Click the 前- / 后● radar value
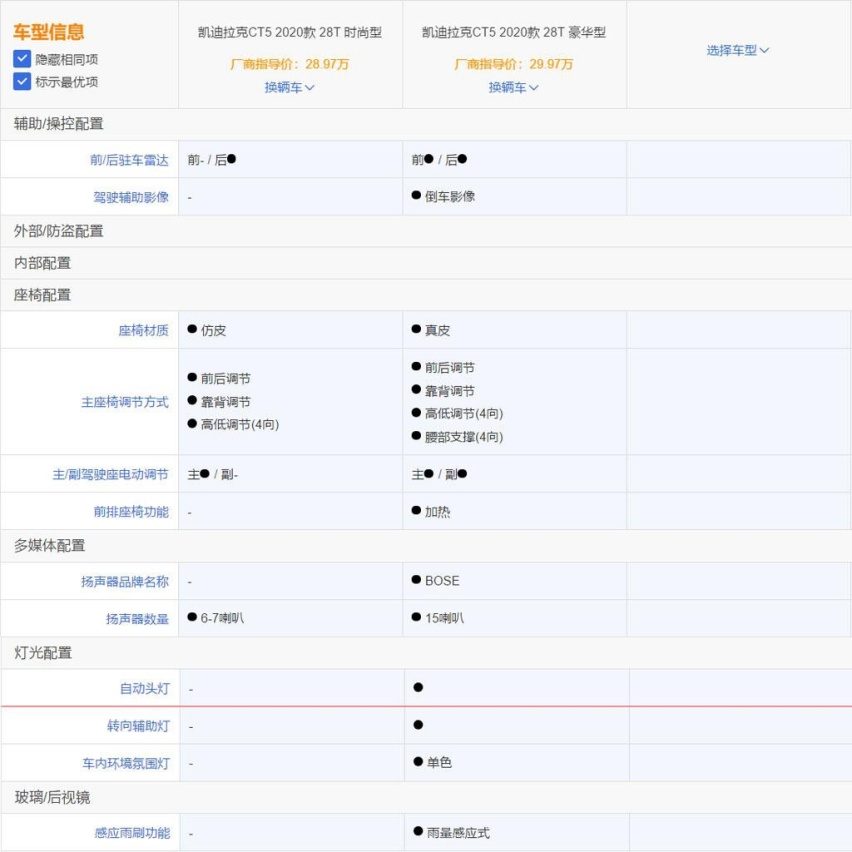Screen dimensions: 852x852 tap(212, 160)
